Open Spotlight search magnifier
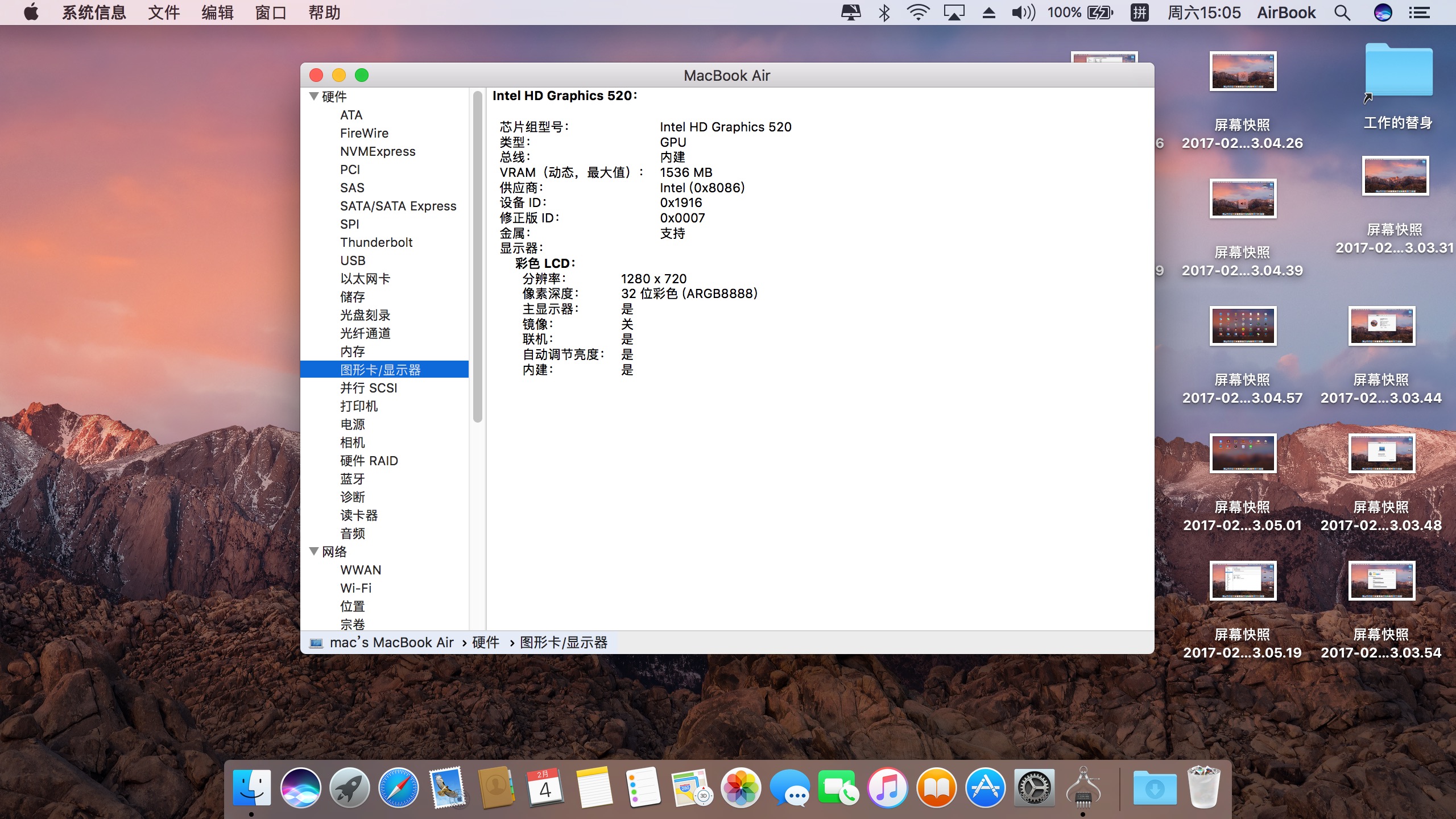This screenshot has width=1456, height=819. pyautogui.click(x=1342, y=13)
